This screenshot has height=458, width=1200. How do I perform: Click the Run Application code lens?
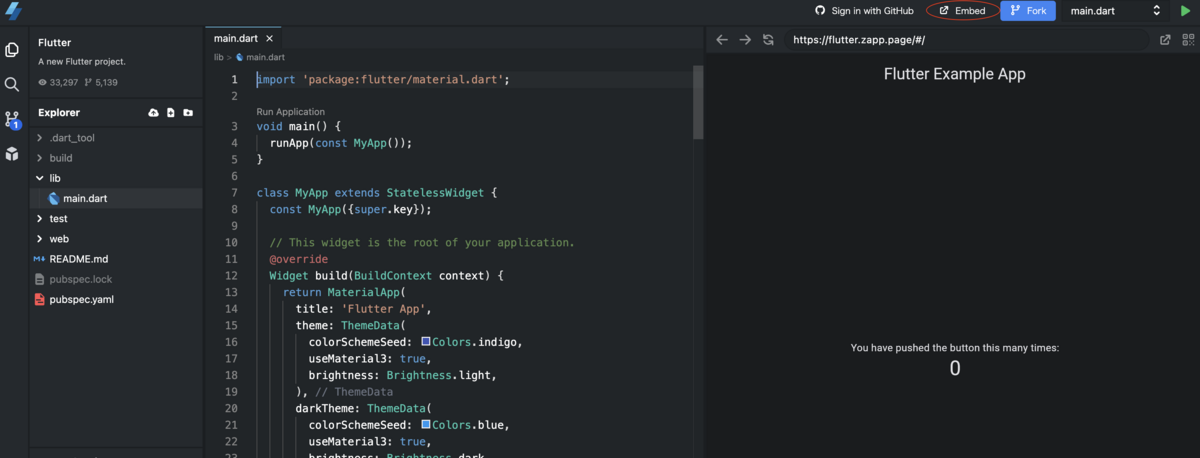click(x=291, y=112)
